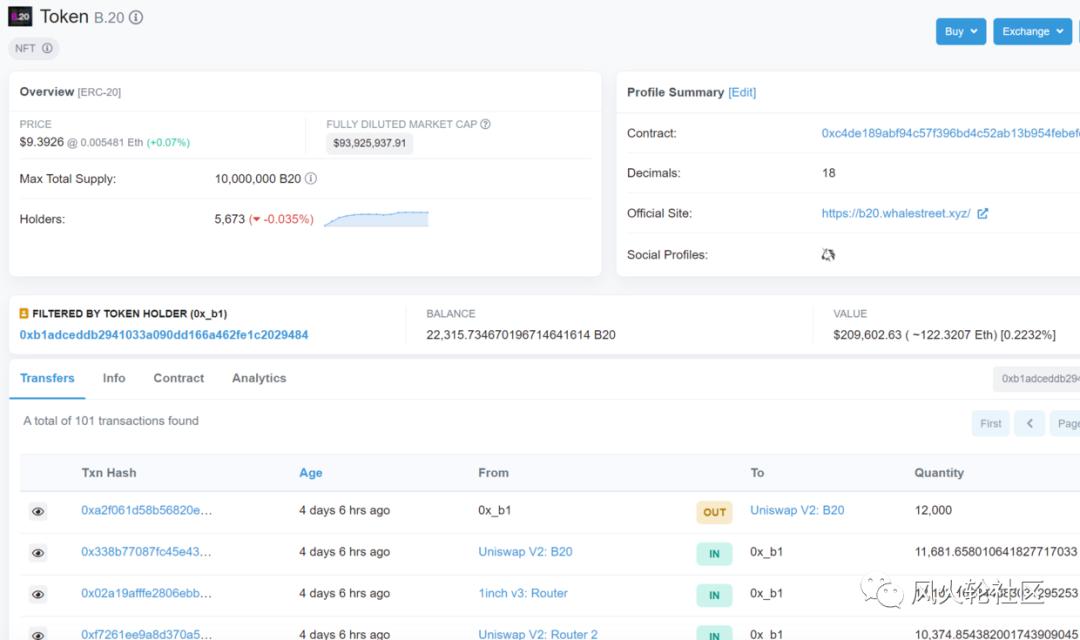Click the info icon in NFT tag
Viewport: 1080px width, 640px height.
pyautogui.click(x=47, y=48)
